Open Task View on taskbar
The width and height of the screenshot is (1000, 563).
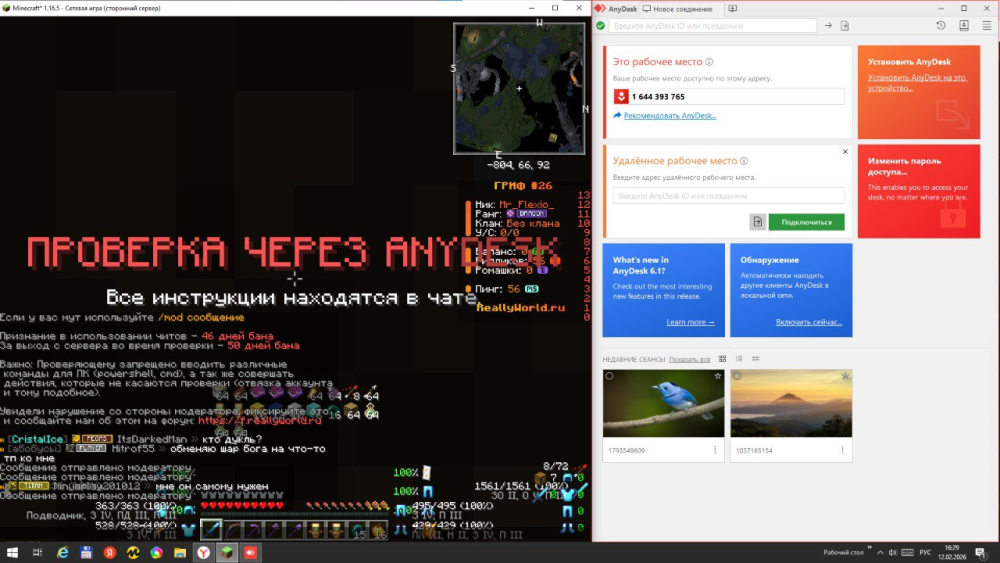click(x=37, y=552)
